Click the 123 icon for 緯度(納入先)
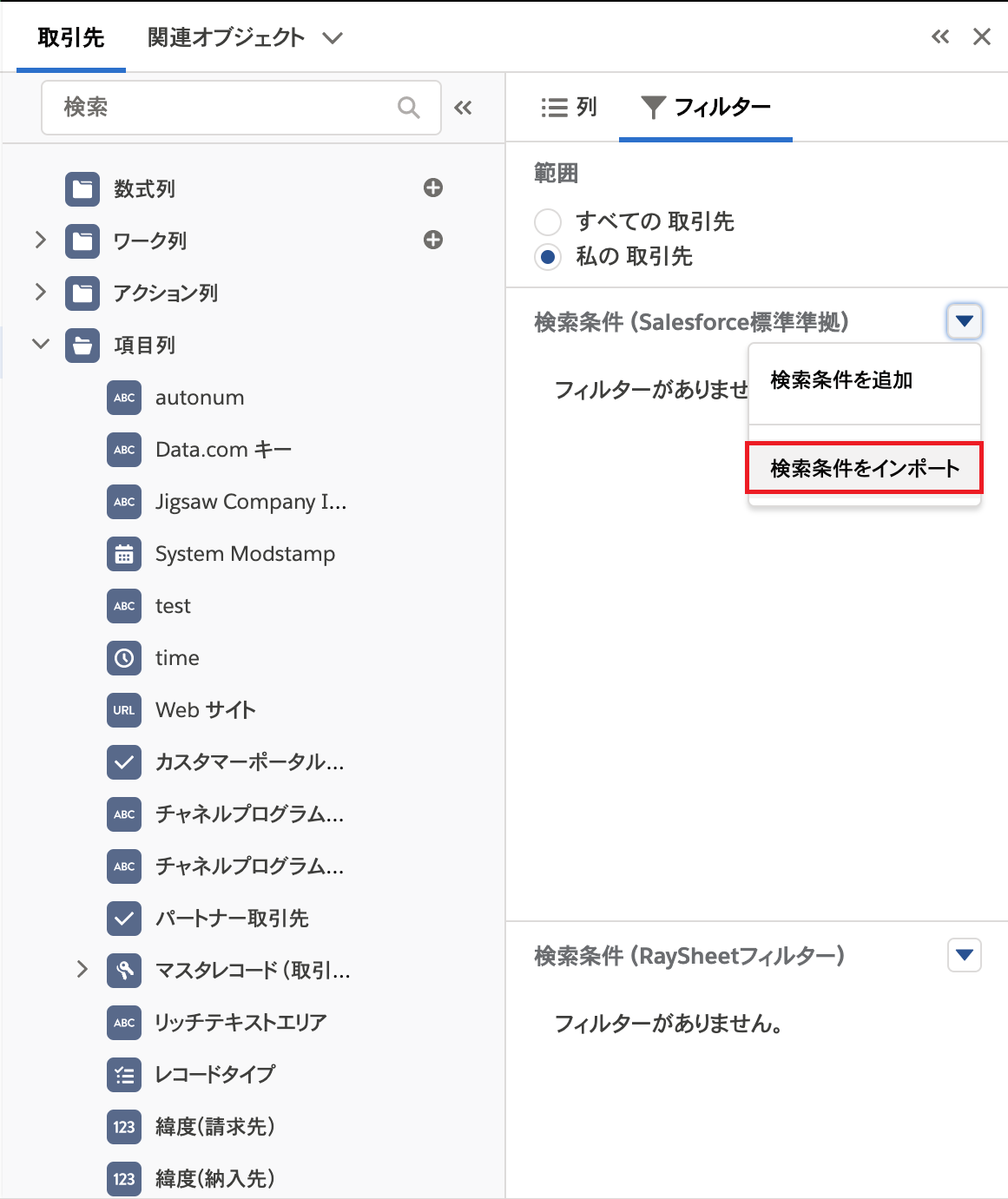Image resolution: width=1008 pixels, height=1199 pixels. pos(124,1178)
